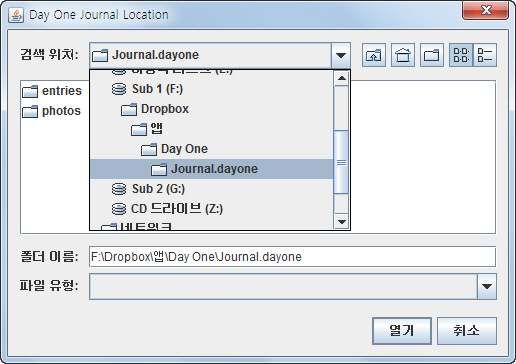516x364 pixels.
Task: Click the 앱 folder icon
Action: pyautogui.click(x=139, y=129)
